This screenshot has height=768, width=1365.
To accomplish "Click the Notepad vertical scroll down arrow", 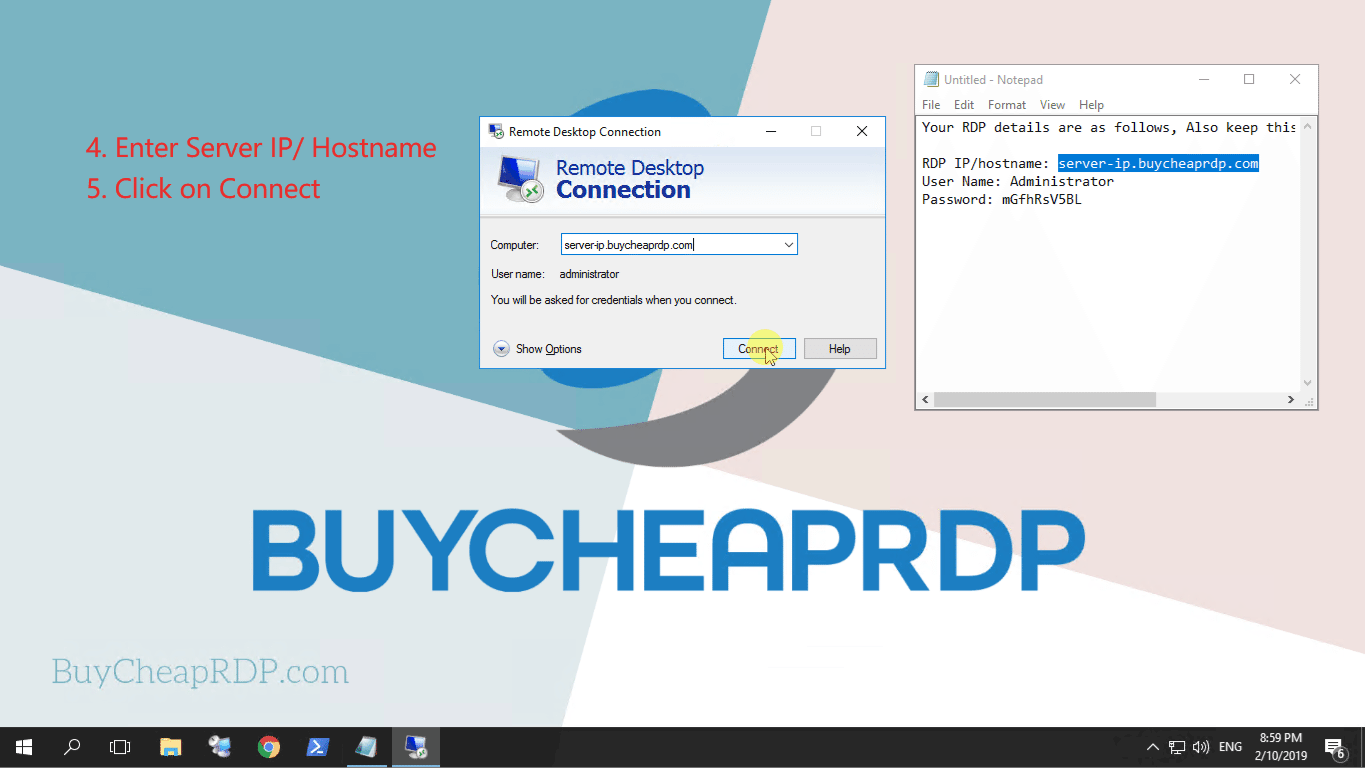I will [1307, 383].
